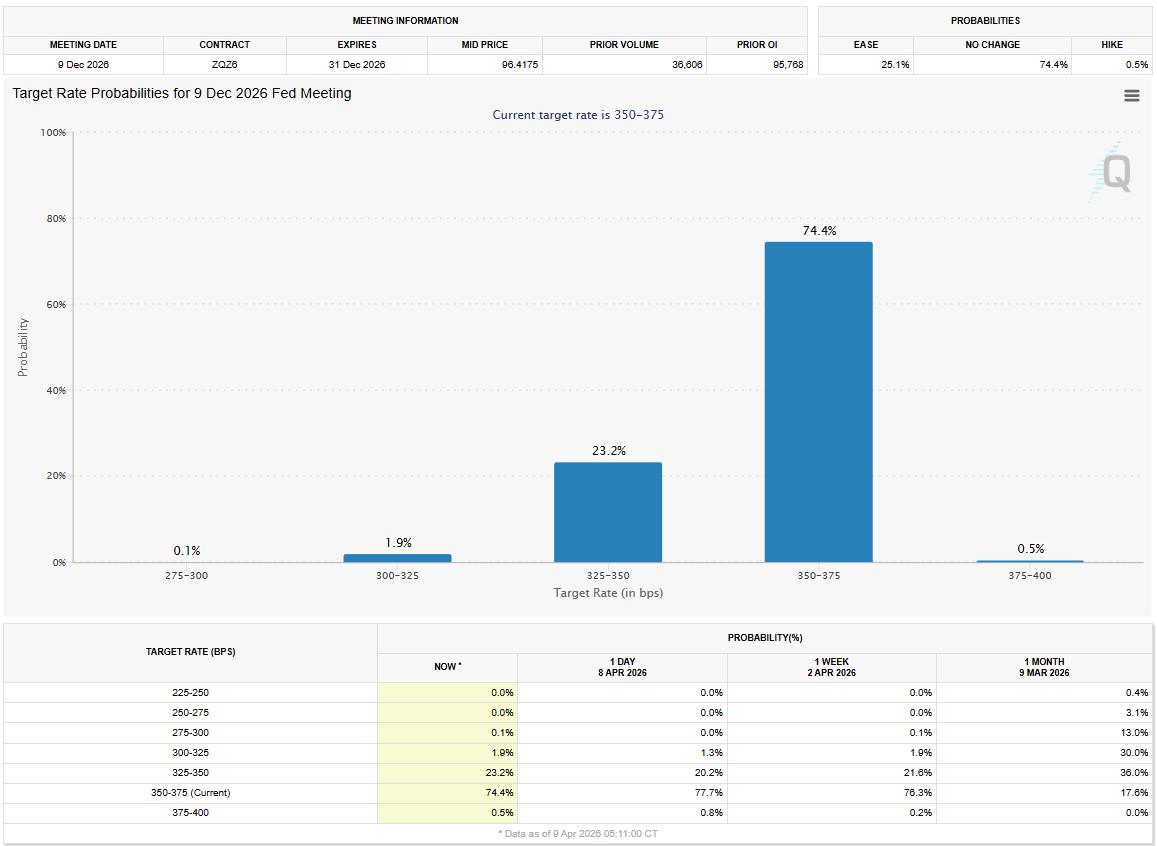
Task: Click the 9 Dec 2026 meeting date cell
Action: click(x=83, y=65)
